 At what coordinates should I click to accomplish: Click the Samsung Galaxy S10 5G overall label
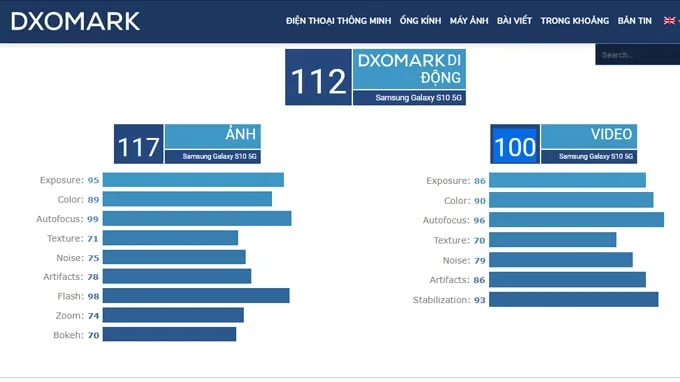tap(409, 98)
